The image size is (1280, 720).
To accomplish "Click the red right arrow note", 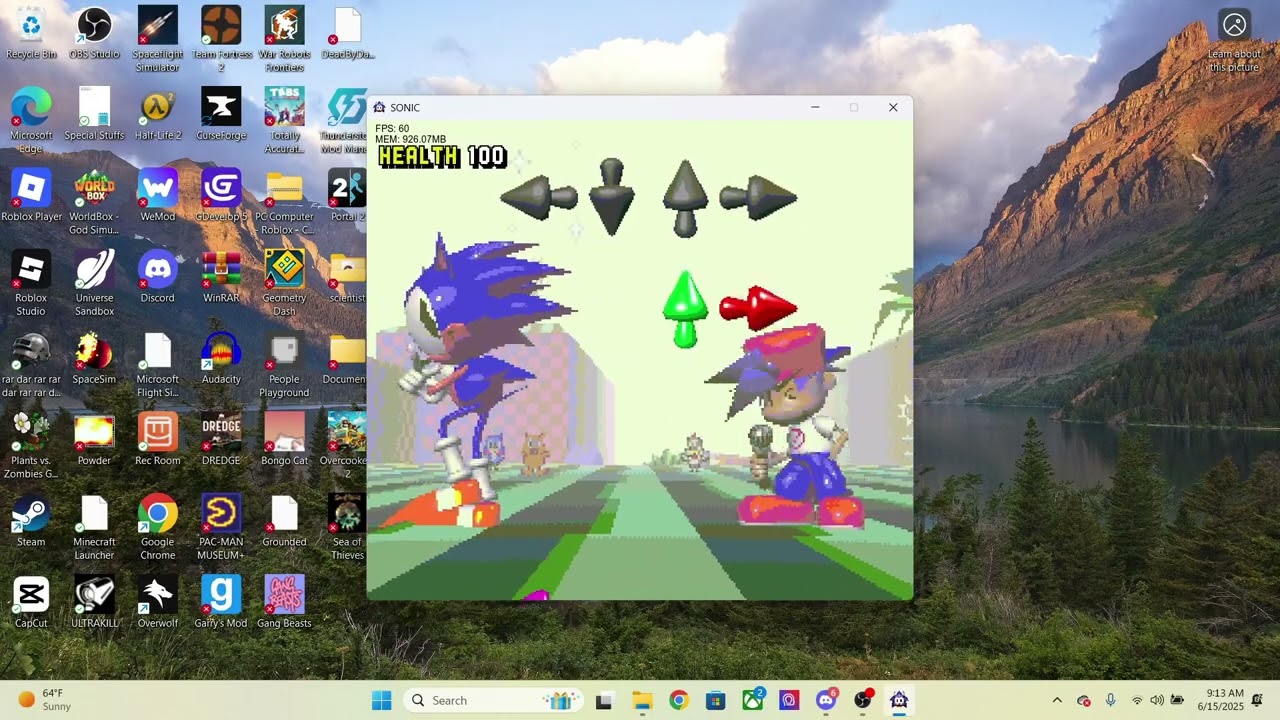I will point(758,308).
